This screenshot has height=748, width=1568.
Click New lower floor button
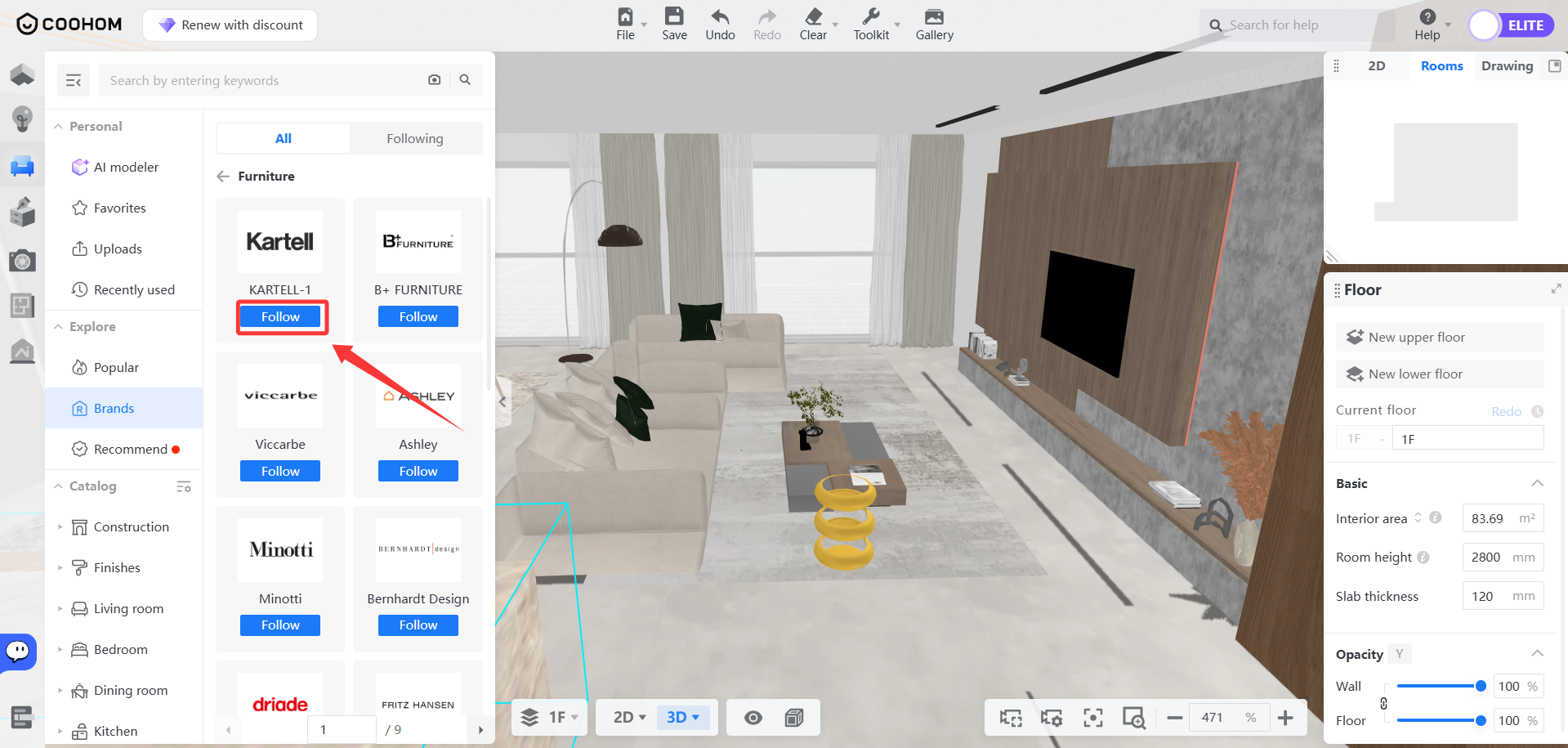pos(1440,374)
